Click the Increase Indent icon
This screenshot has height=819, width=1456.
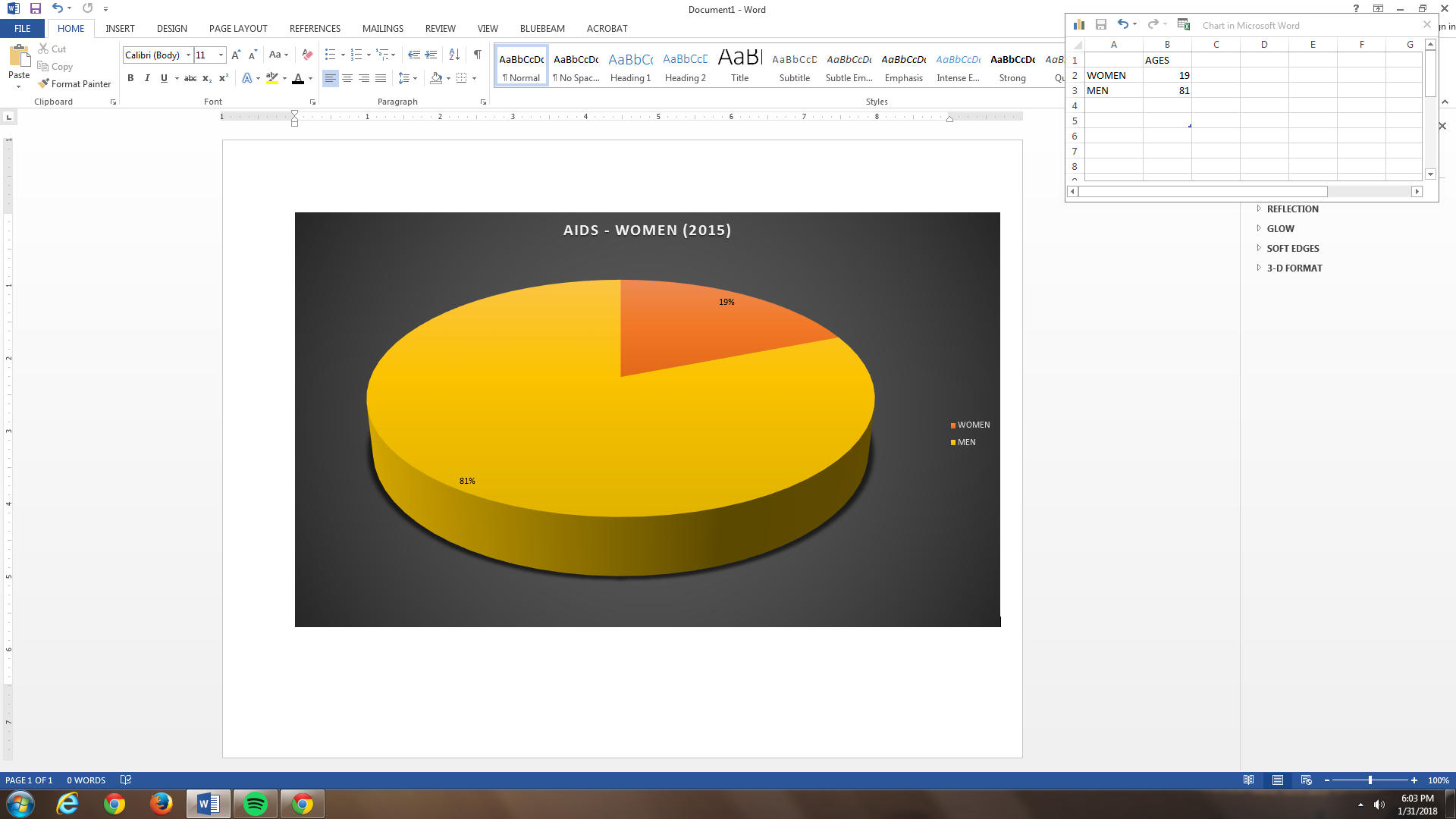[431, 55]
